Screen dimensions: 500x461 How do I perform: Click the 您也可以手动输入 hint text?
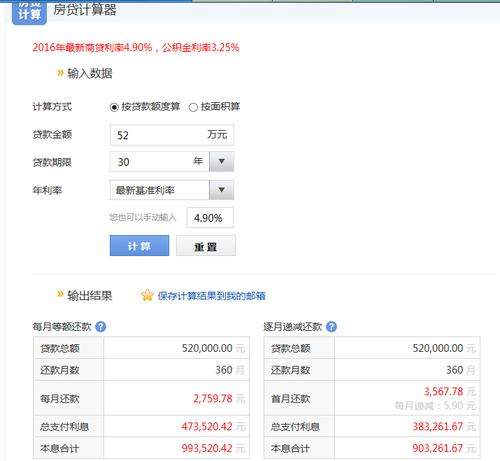point(143,217)
